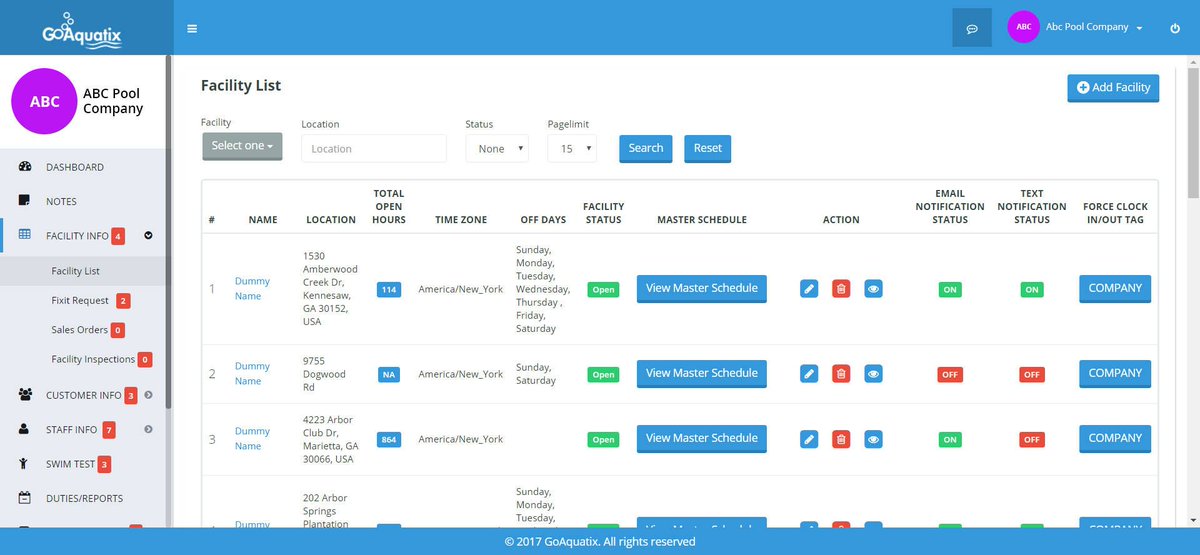The image size is (1200, 555).
Task: Toggle email notification ON for Arbor Club row
Action: click(950, 439)
